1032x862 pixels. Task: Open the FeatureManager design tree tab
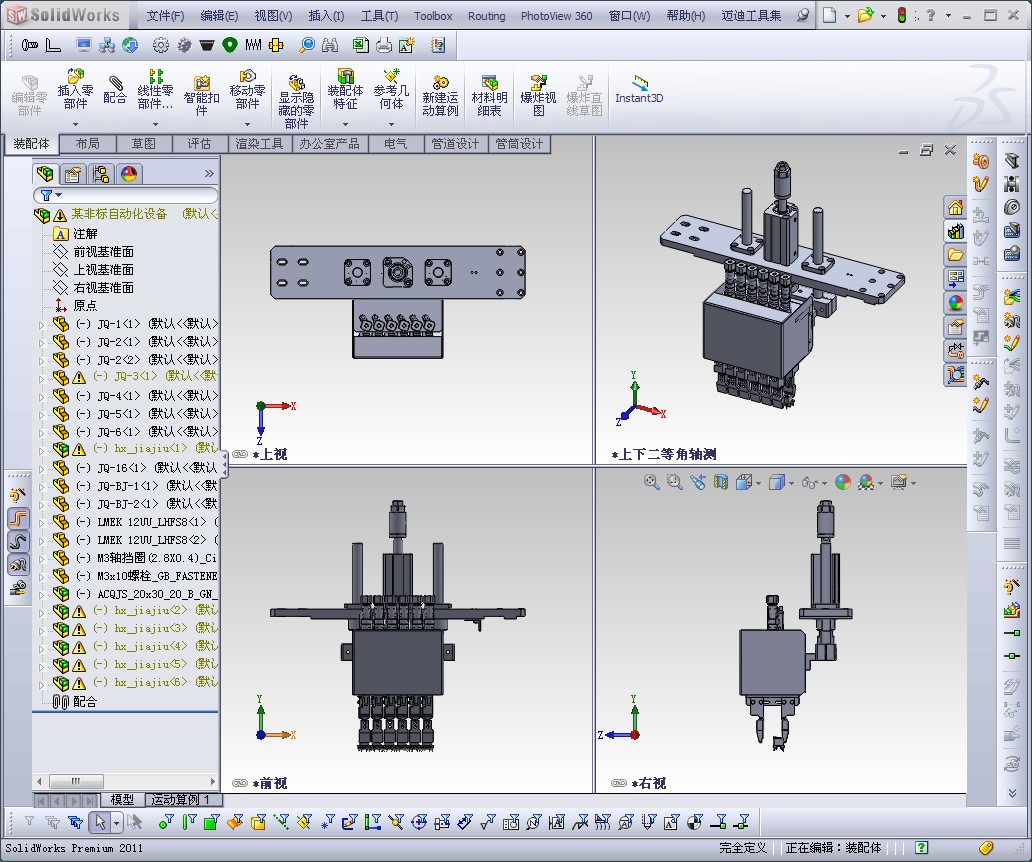tap(45, 174)
